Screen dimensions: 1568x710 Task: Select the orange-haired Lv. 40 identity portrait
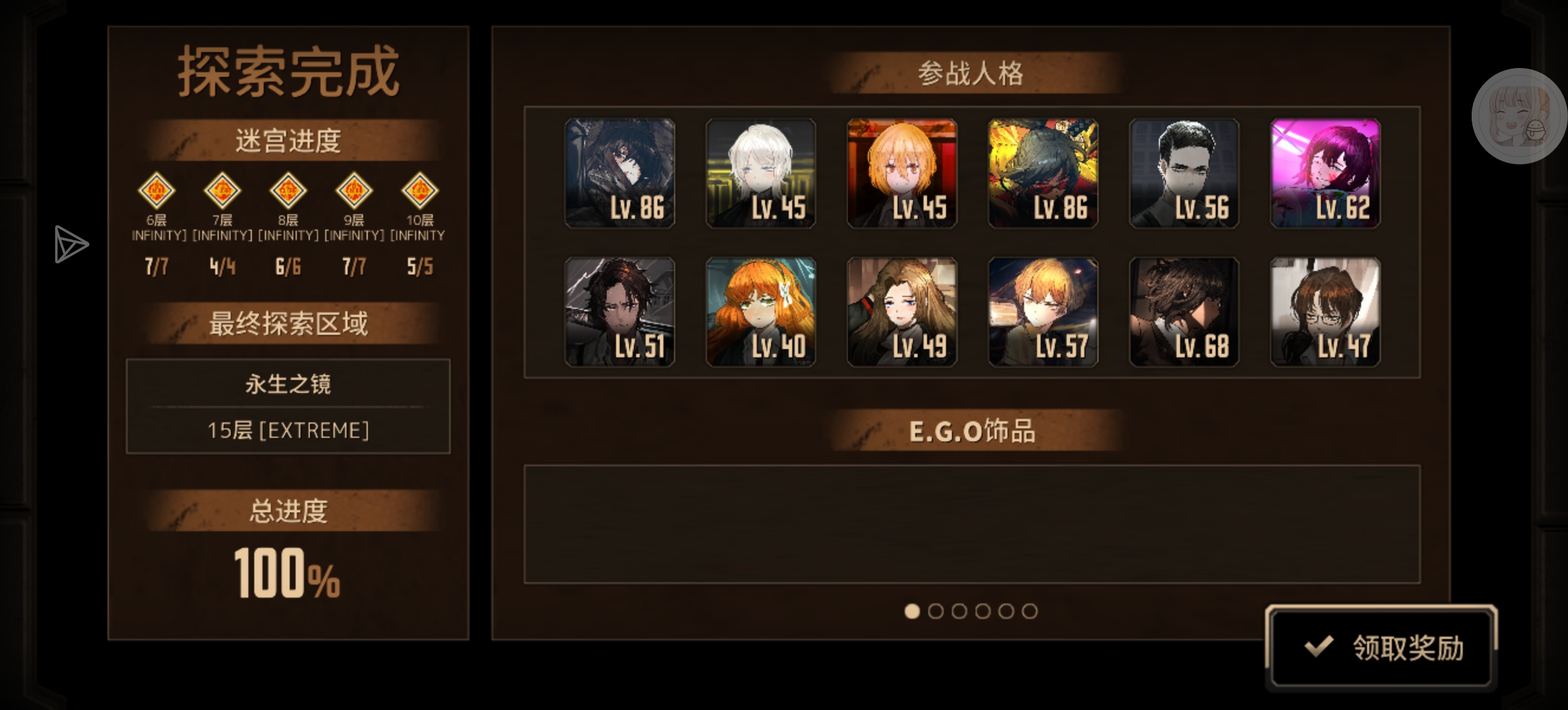(760, 312)
